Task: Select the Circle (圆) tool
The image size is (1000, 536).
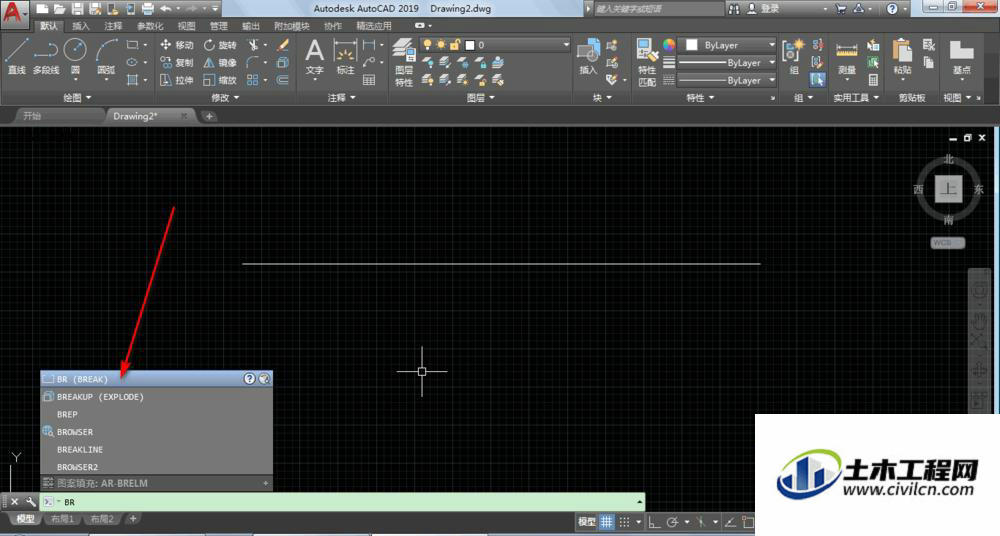Action: click(x=75, y=56)
